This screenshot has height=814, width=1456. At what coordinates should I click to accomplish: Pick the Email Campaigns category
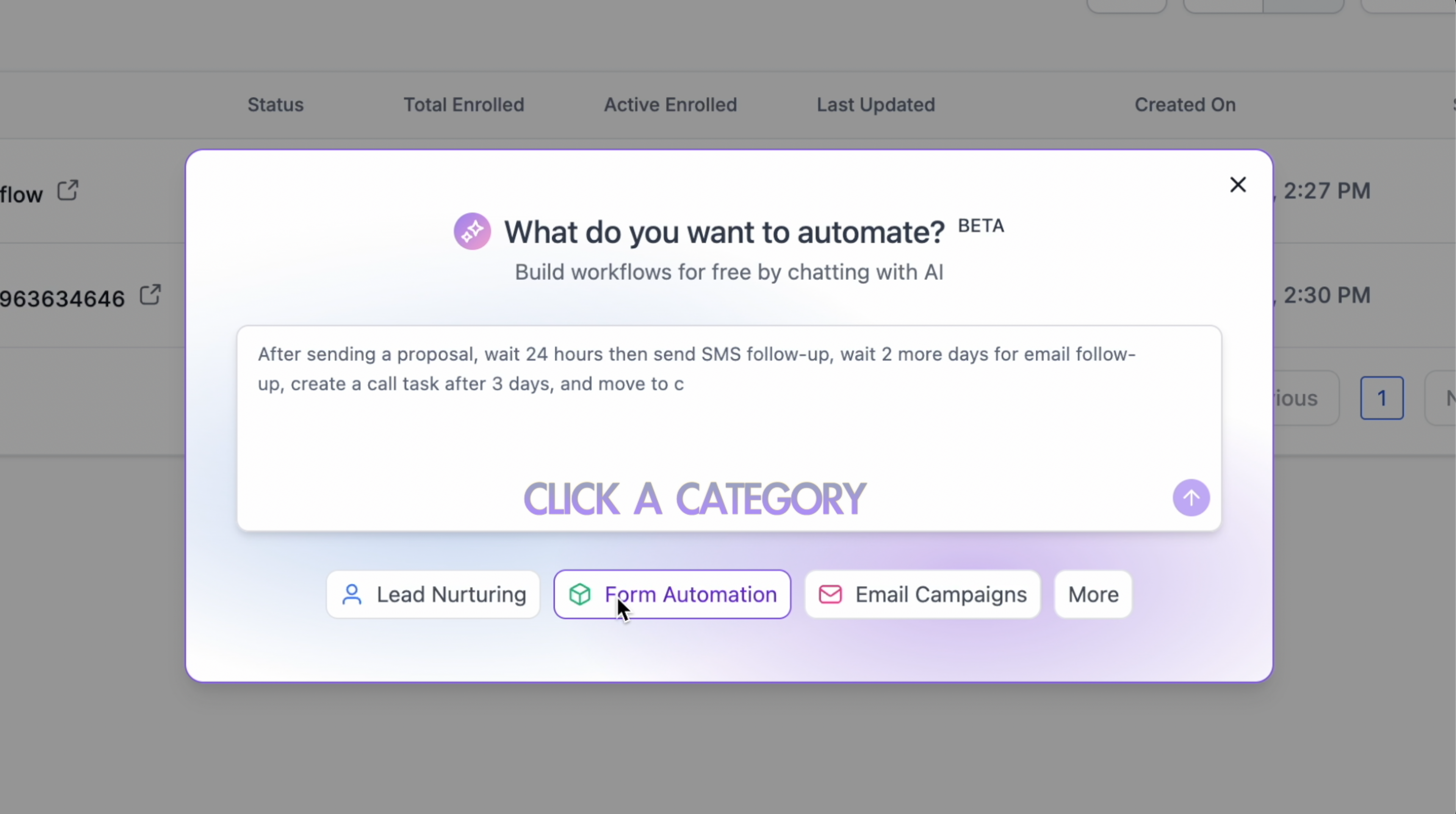(922, 594)
